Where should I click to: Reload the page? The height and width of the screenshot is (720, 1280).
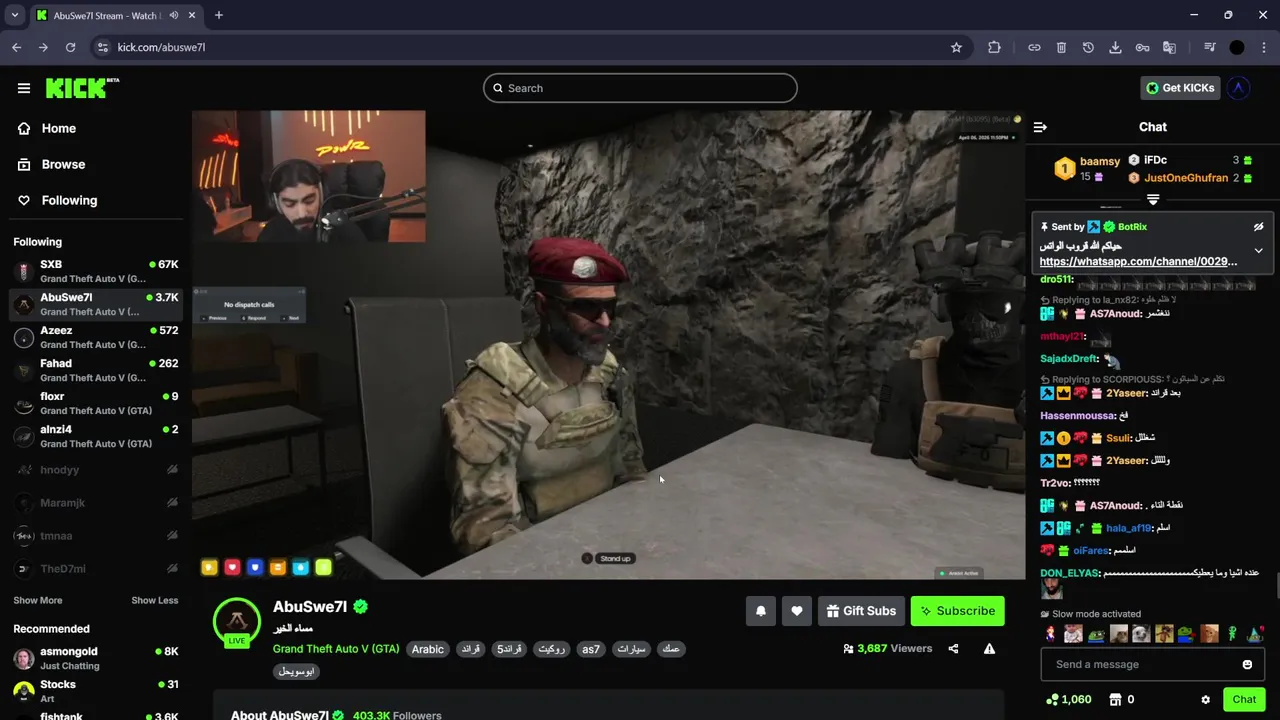(70, 47)
